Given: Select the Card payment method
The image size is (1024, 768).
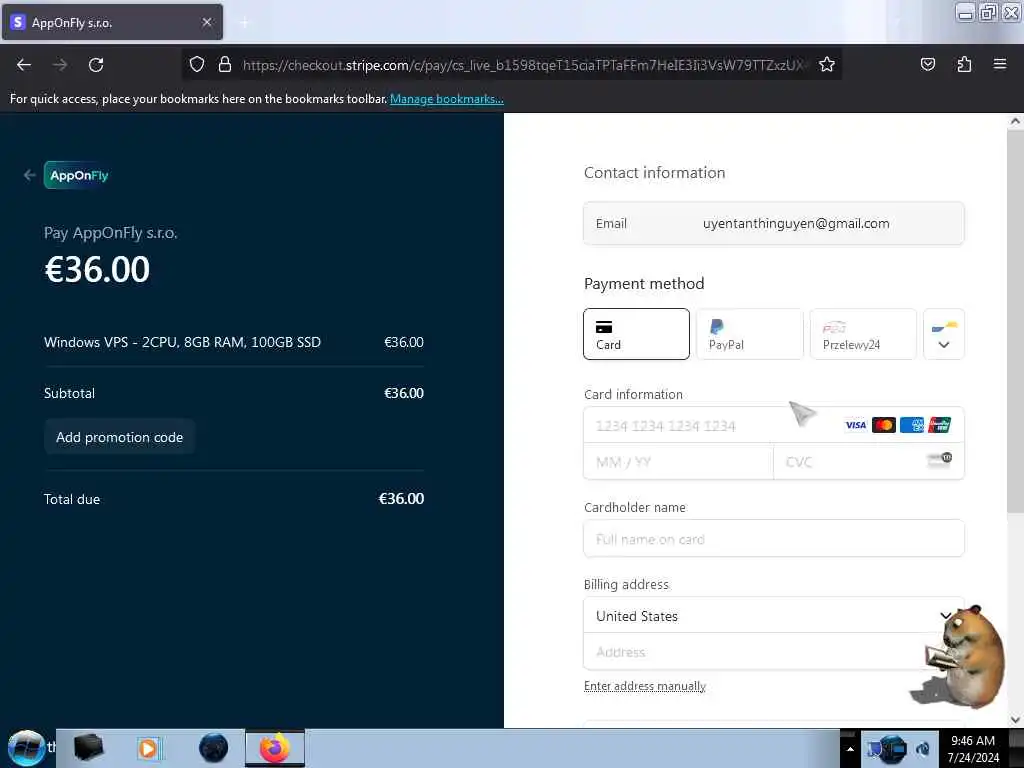Looking at the screenshot, I should click(636, 334).
